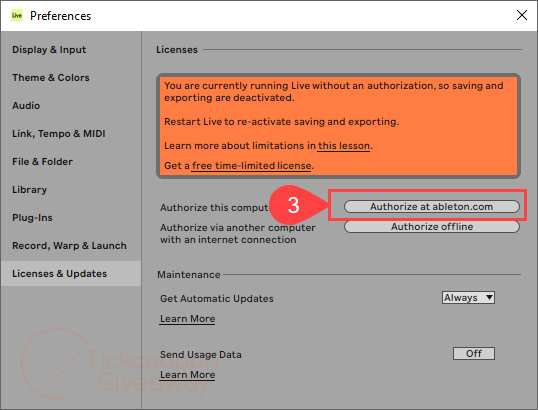Select the Licenses & Updates tab

[x=71, y=273]
